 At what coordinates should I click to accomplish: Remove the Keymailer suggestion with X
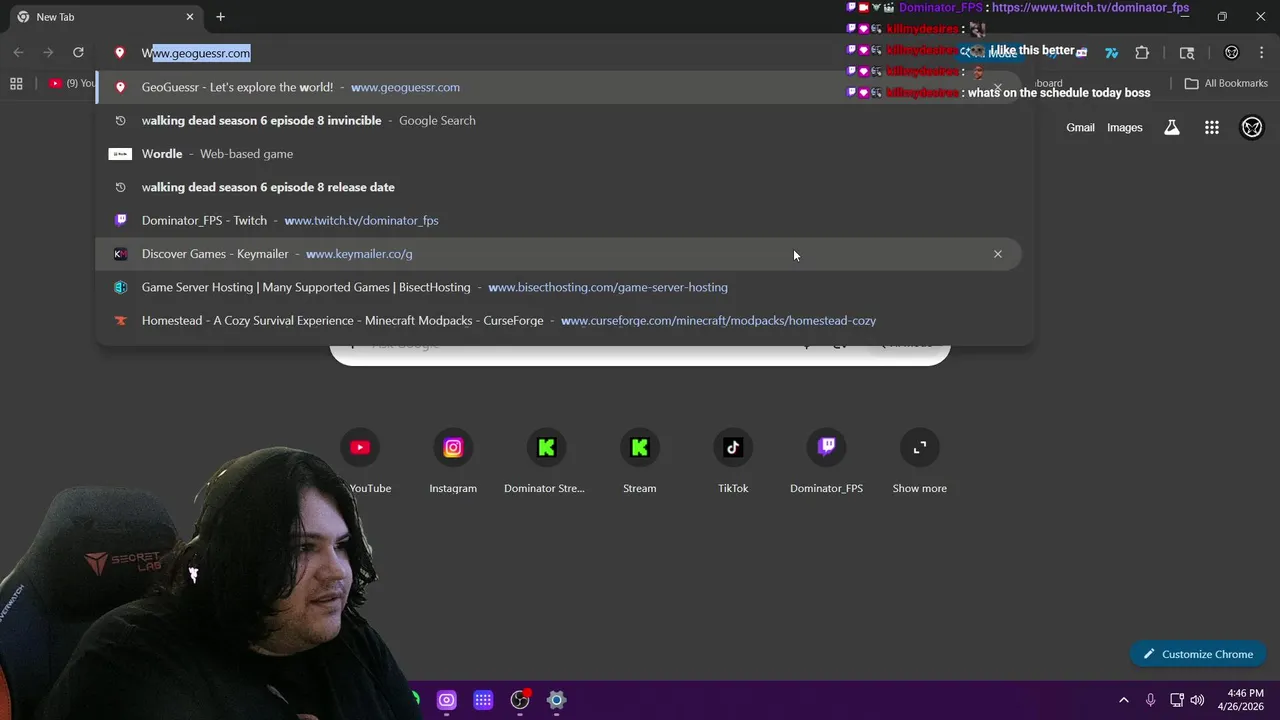pos(997,254)
